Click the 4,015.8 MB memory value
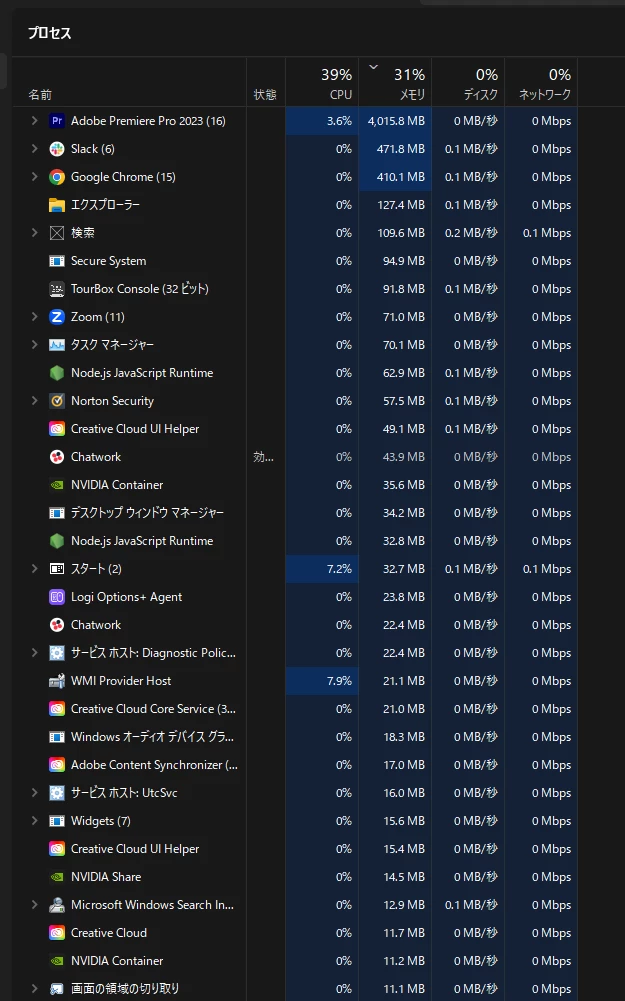 tap(396, 121)
